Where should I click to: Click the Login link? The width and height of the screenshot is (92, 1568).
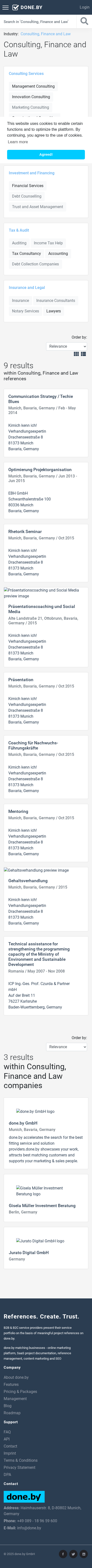click(x=84, y=7)
